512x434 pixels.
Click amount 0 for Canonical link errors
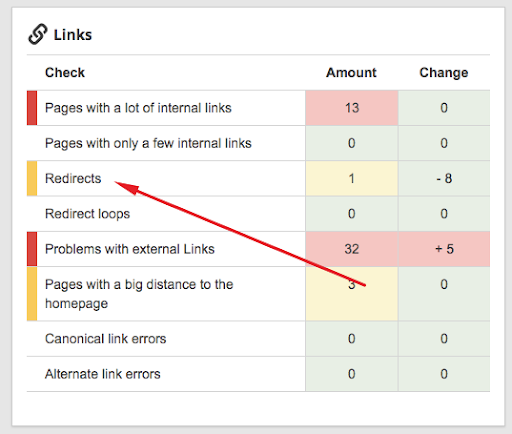(352, 339)
